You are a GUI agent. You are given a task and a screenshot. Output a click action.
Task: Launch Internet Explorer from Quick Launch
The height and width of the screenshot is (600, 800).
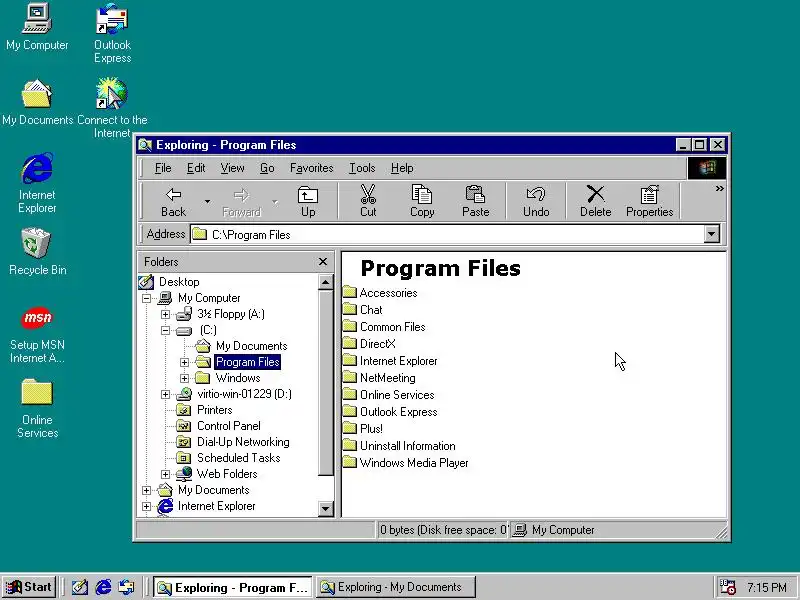[103, 587]
